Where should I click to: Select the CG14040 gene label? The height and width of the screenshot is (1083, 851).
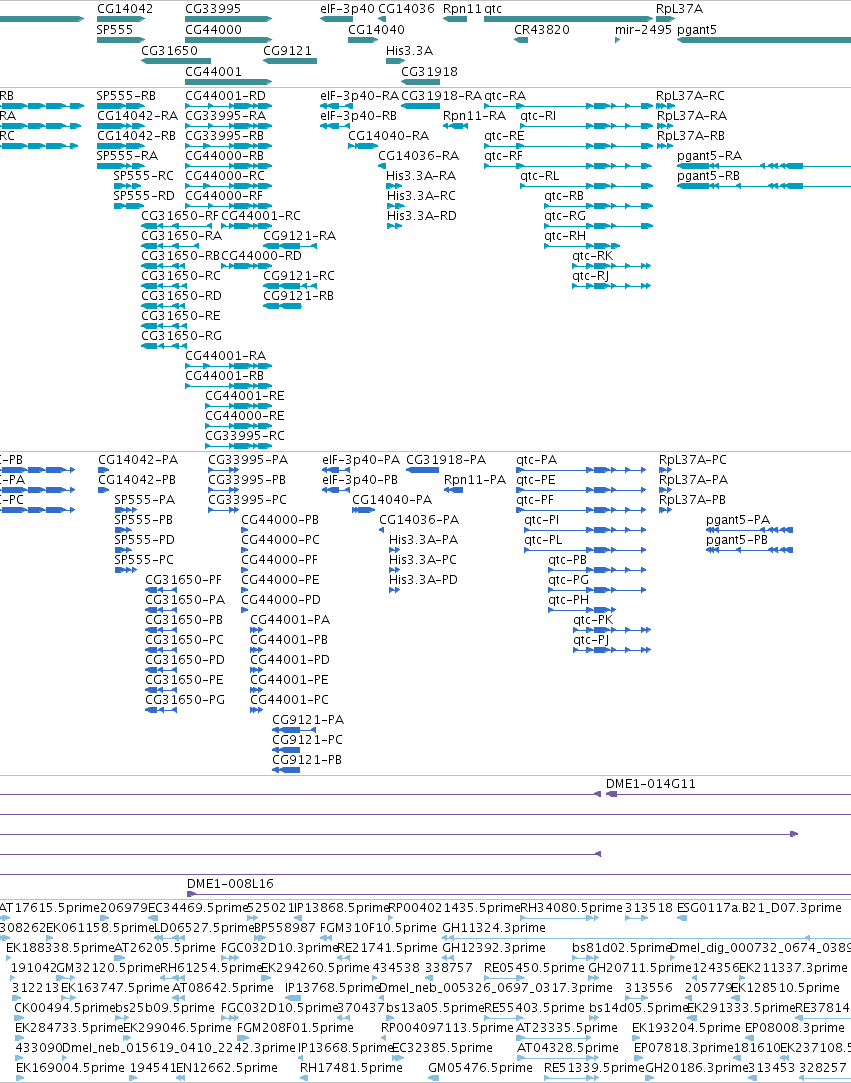pos(376,30)
